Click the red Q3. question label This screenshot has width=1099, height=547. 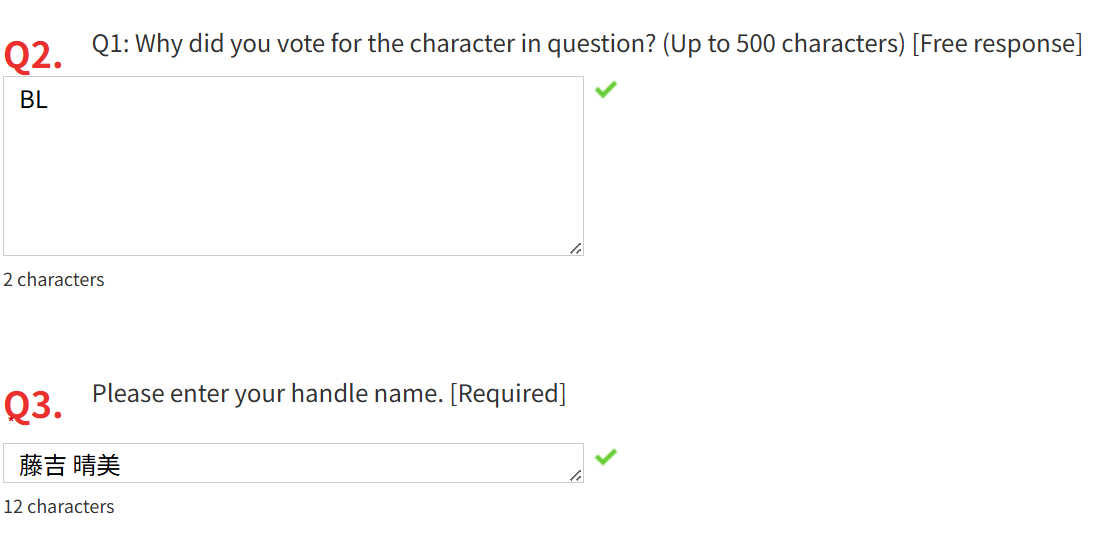pos(35,405)
